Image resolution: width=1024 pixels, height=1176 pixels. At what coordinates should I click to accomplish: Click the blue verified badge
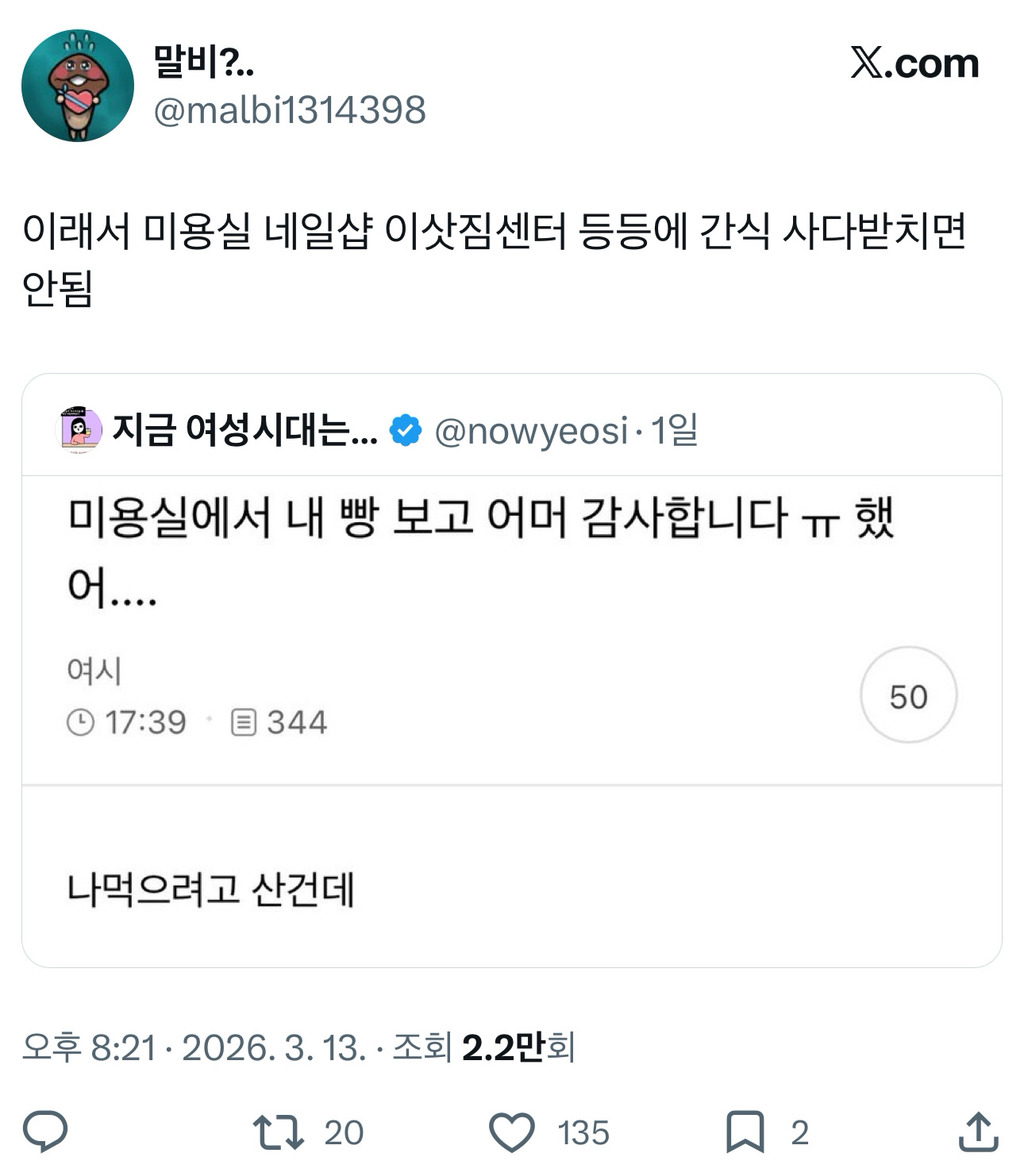point(405,431)
